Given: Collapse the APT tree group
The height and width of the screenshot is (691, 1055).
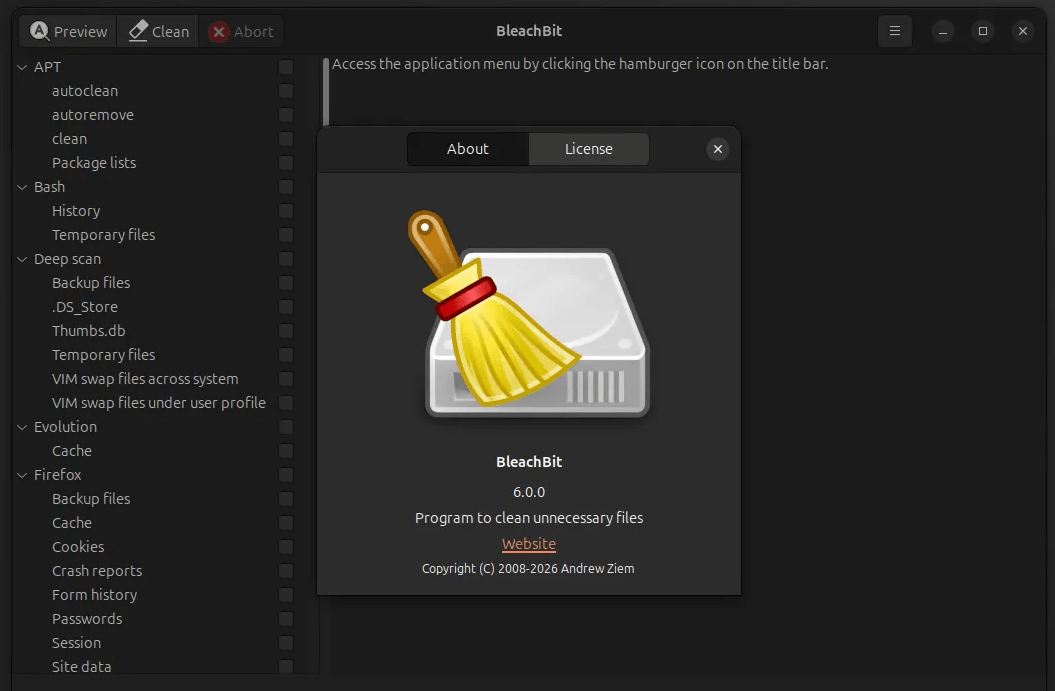Looking at the screenshot, I should [23, 67].
